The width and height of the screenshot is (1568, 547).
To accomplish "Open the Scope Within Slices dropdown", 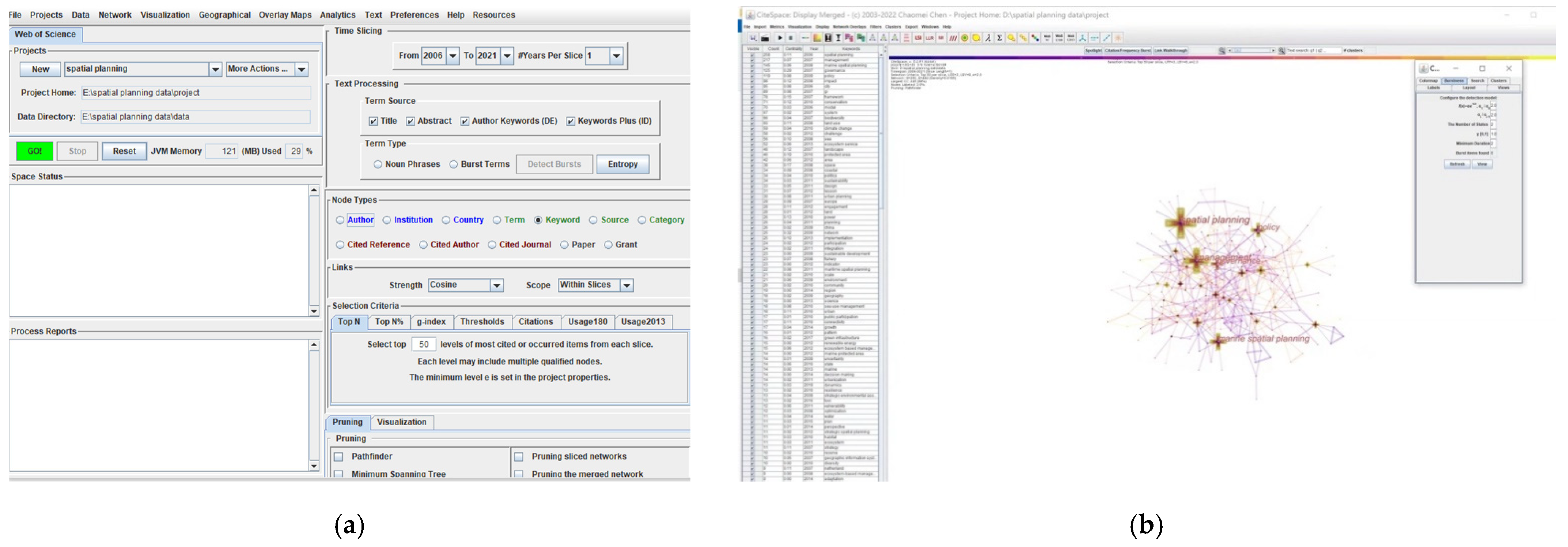I will click(x=626, y=285).
